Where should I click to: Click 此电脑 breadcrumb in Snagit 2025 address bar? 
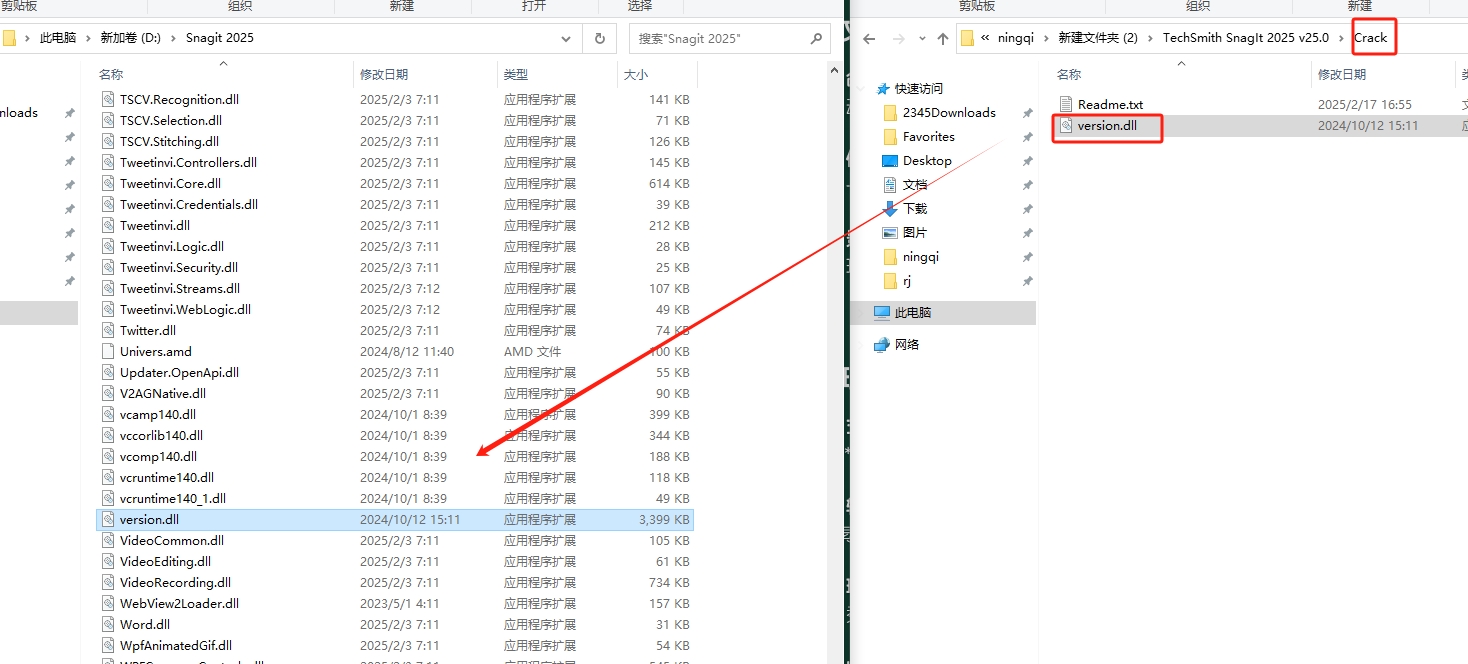click(58, 38)
